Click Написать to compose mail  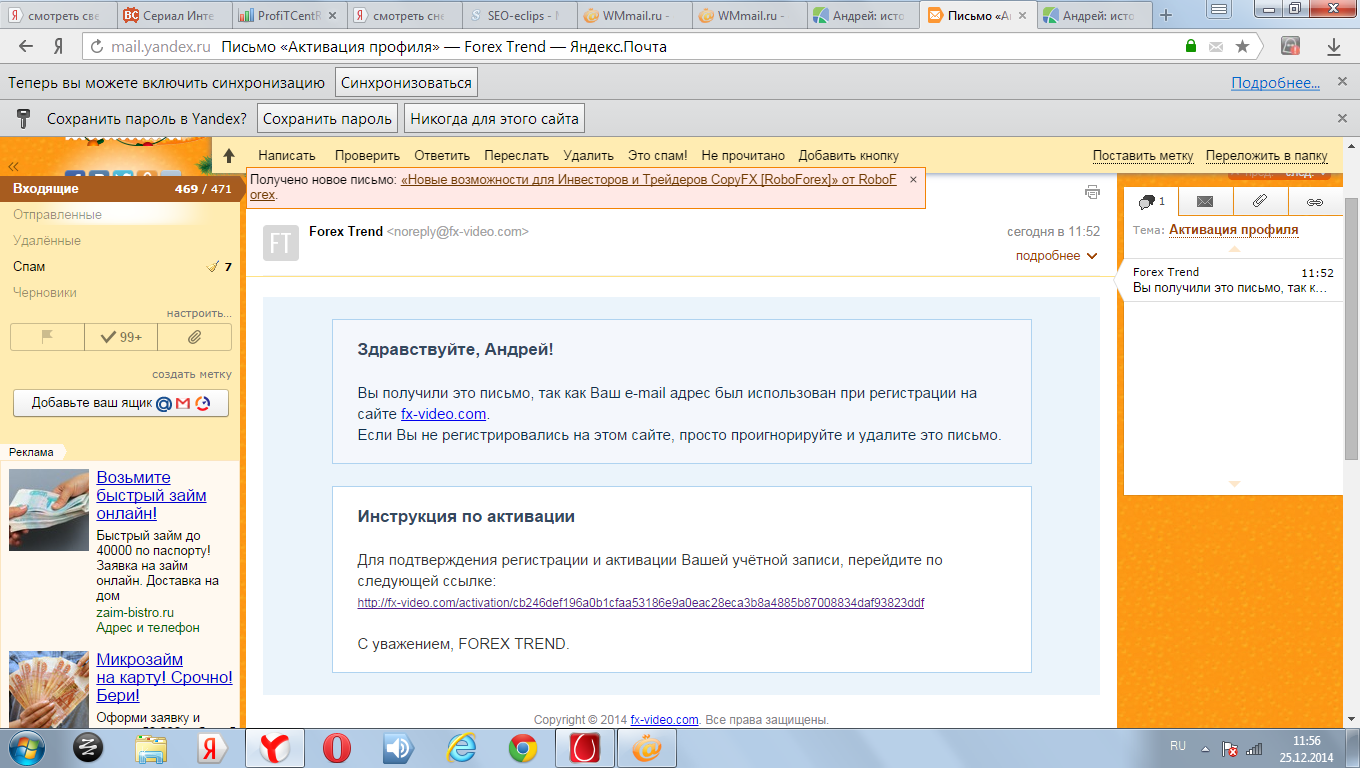coord(287,155)
